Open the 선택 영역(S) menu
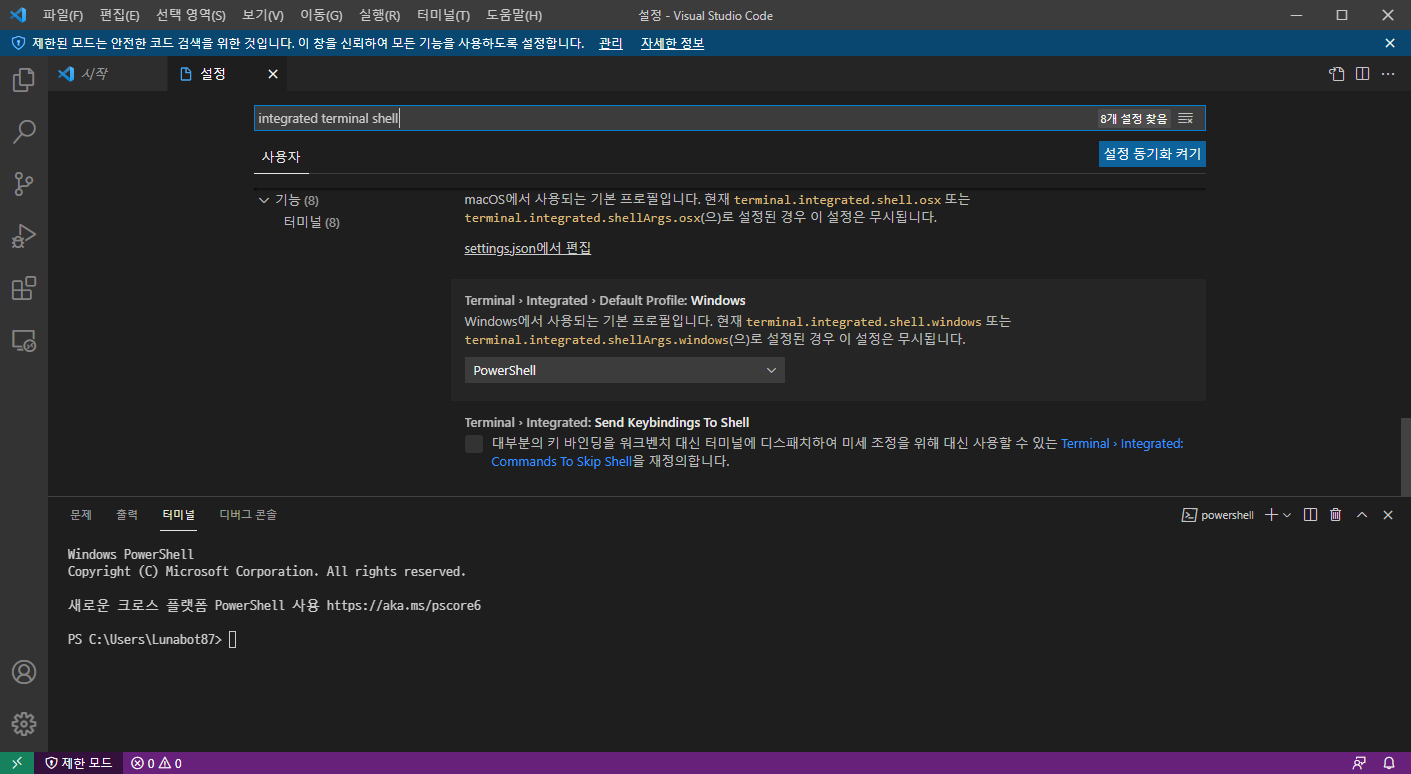The image size is (1411, 774). pos(191,15)
